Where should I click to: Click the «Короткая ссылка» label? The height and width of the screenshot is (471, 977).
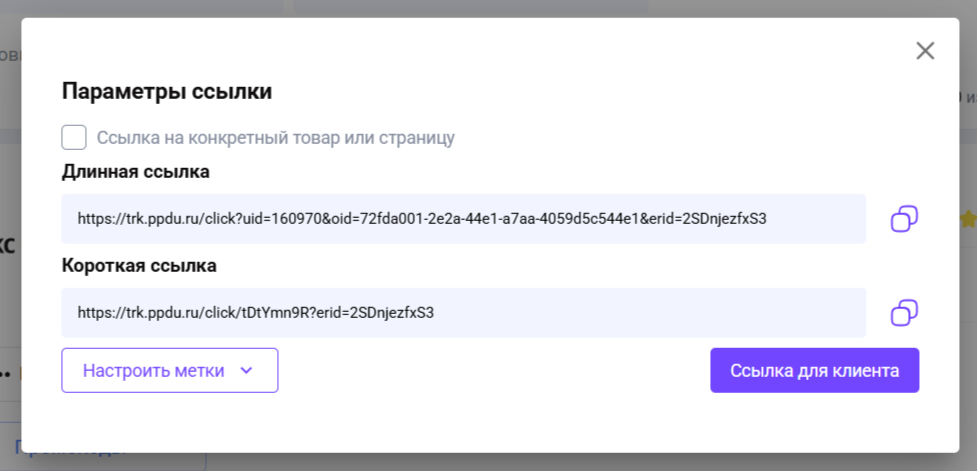(139, 266)
